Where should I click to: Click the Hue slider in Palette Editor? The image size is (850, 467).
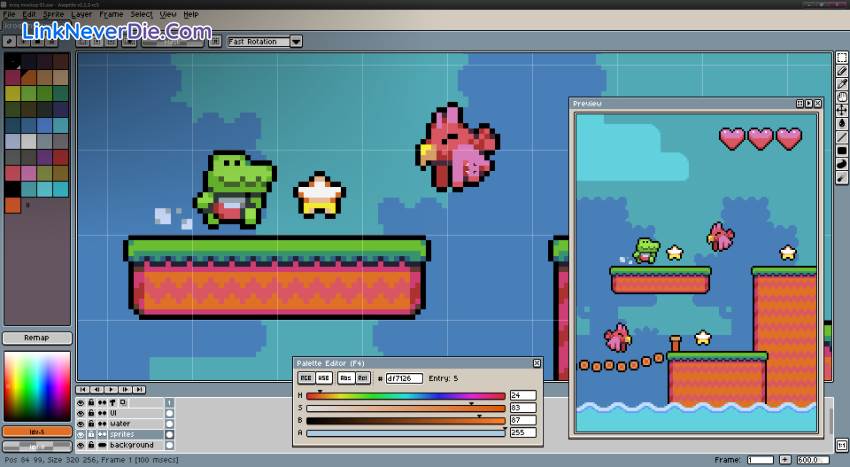pos(405,396)
